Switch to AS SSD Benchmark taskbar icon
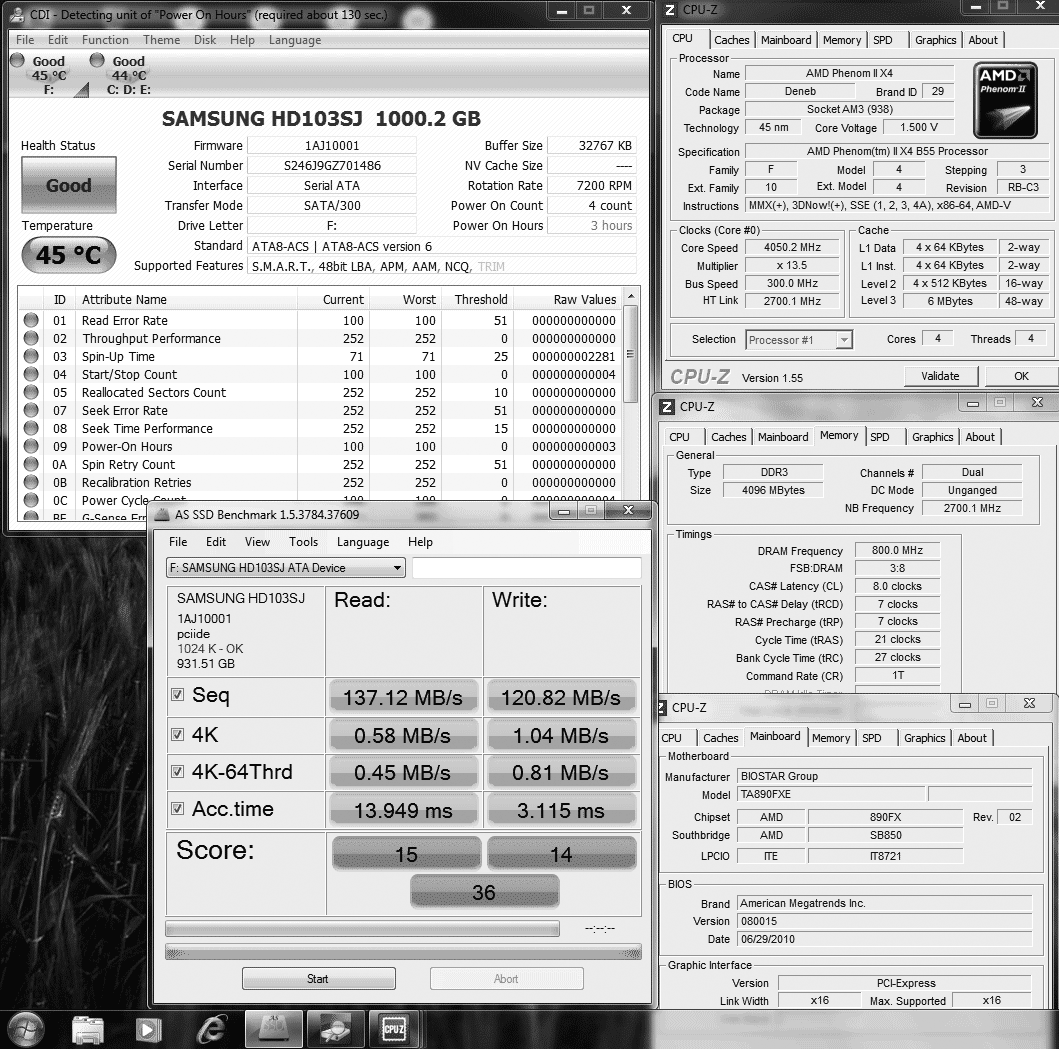Viewport: 1059px width, 1049px height. [x=274, y=1029]
